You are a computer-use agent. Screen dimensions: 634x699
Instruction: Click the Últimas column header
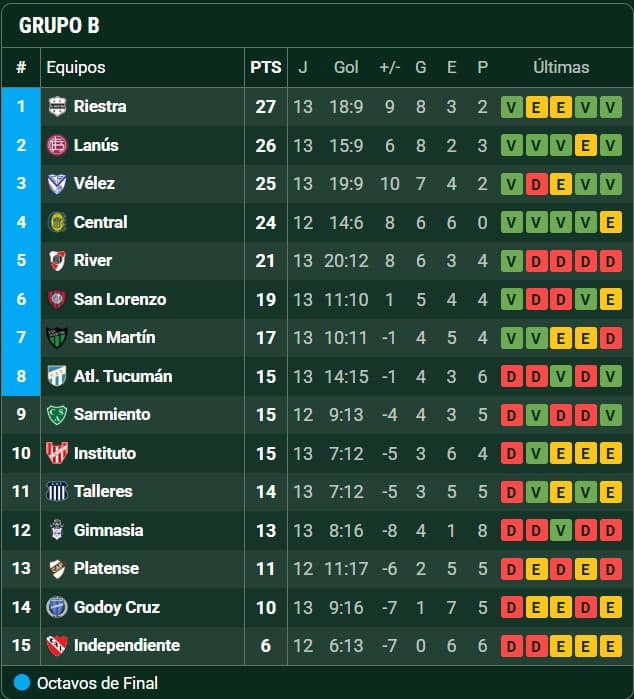pyautogui.click(x=561, y=68)
